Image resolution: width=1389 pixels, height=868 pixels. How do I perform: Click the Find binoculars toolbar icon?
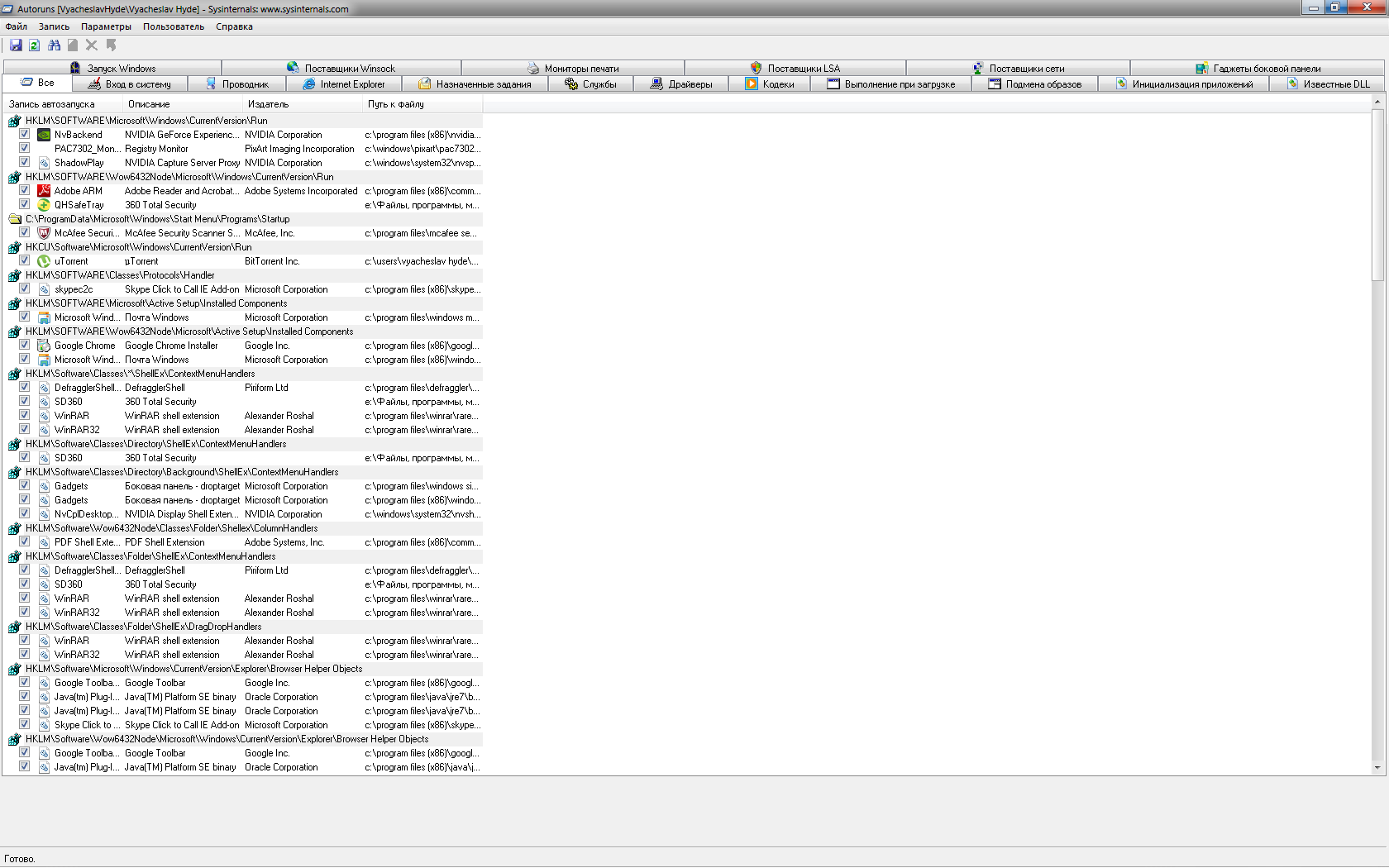tap(54, 45)
